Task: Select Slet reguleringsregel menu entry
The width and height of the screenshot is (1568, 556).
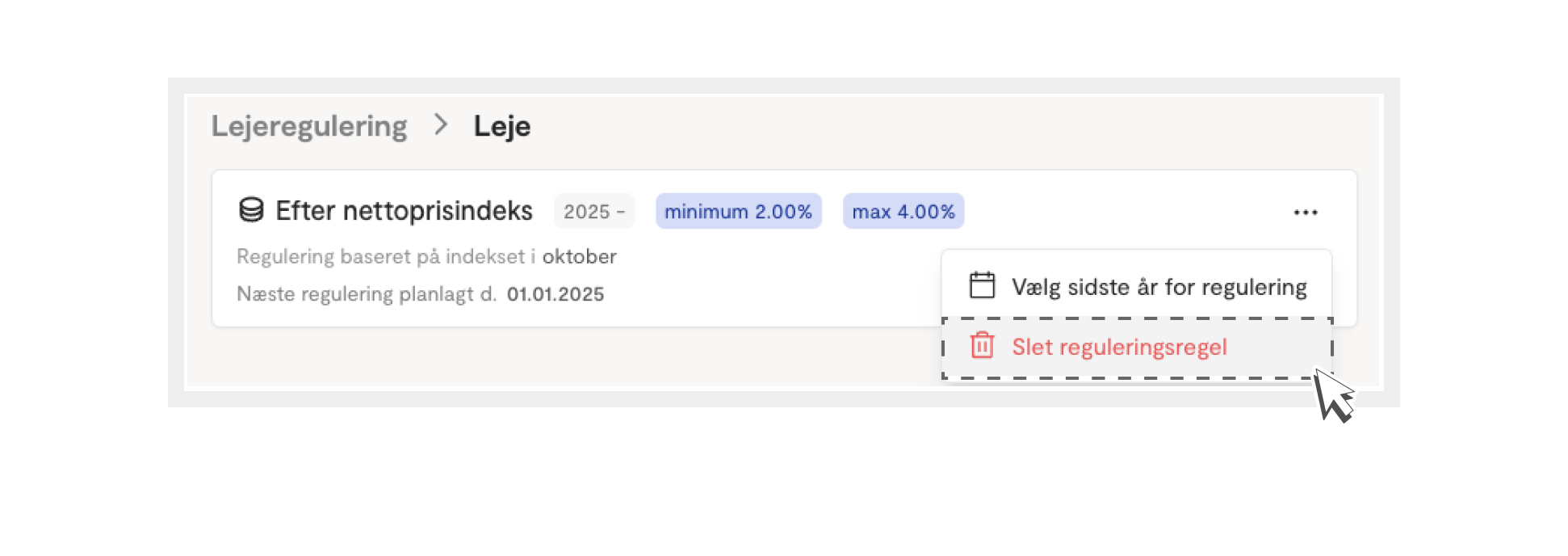Action: pos(1137,347)
